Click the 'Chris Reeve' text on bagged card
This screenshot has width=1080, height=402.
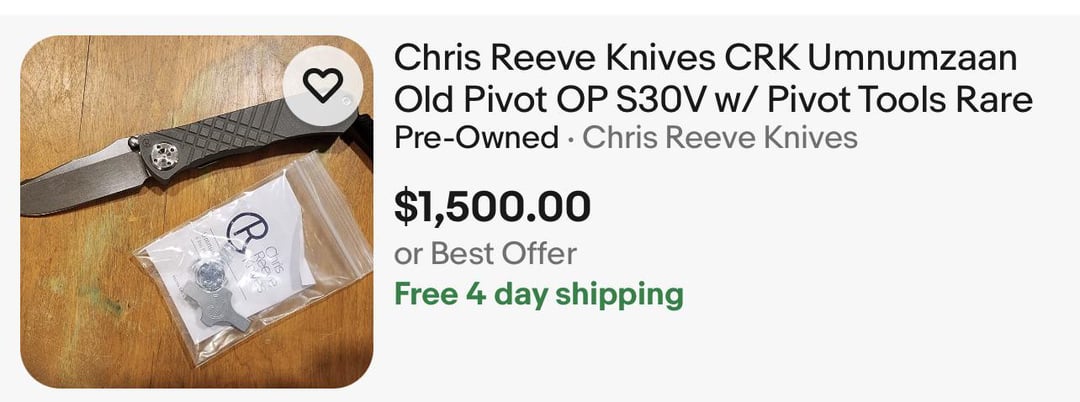point(265,271)
